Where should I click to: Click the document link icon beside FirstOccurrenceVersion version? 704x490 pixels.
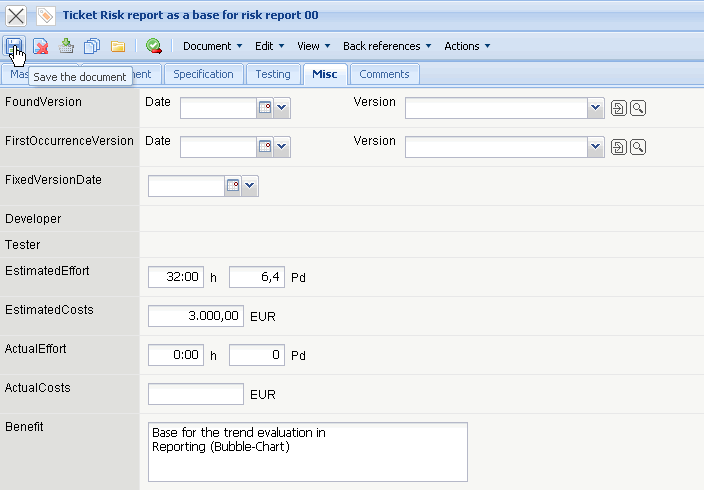tap(618, 147)
